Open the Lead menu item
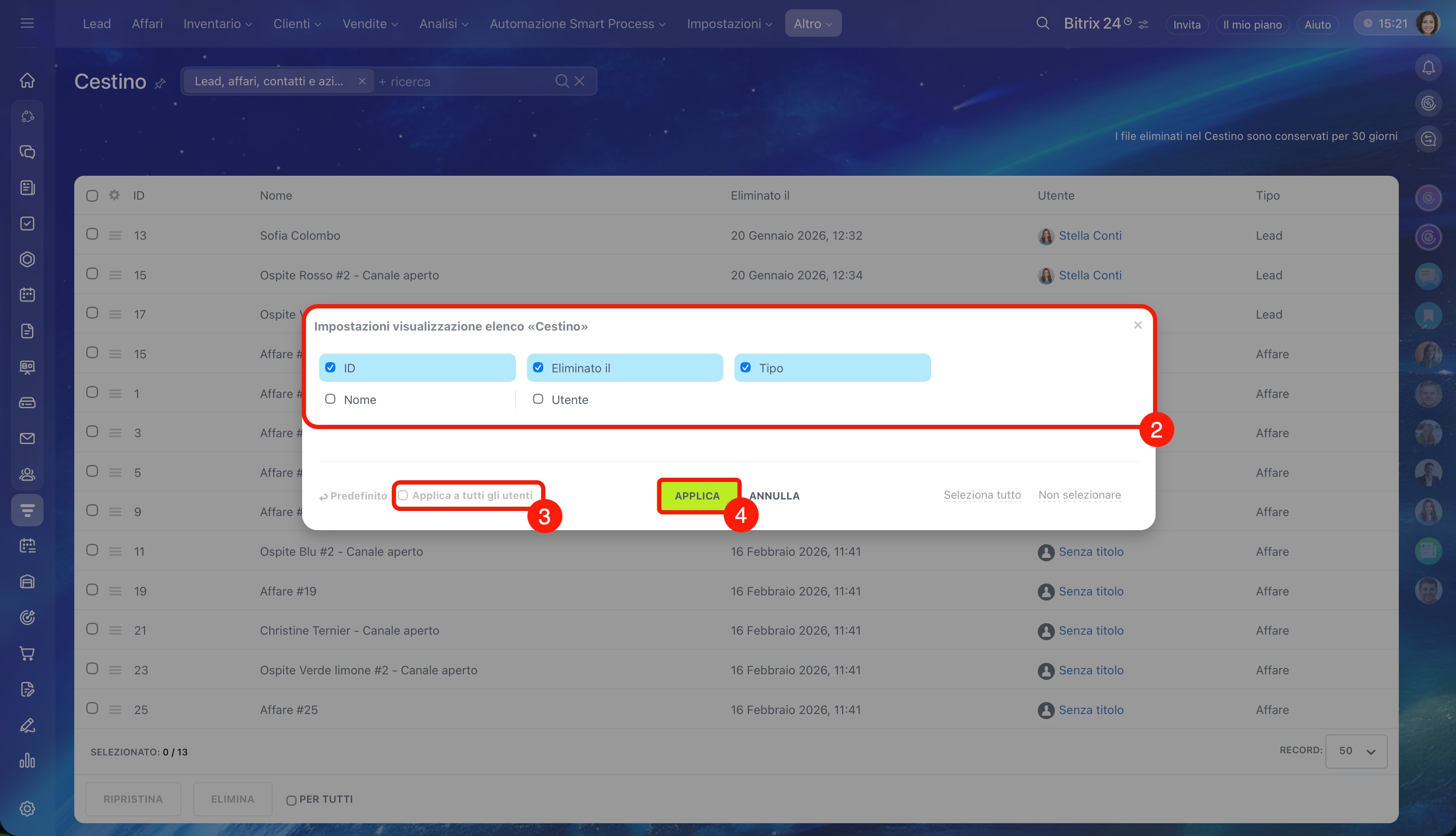 click(x=96, y=23)
